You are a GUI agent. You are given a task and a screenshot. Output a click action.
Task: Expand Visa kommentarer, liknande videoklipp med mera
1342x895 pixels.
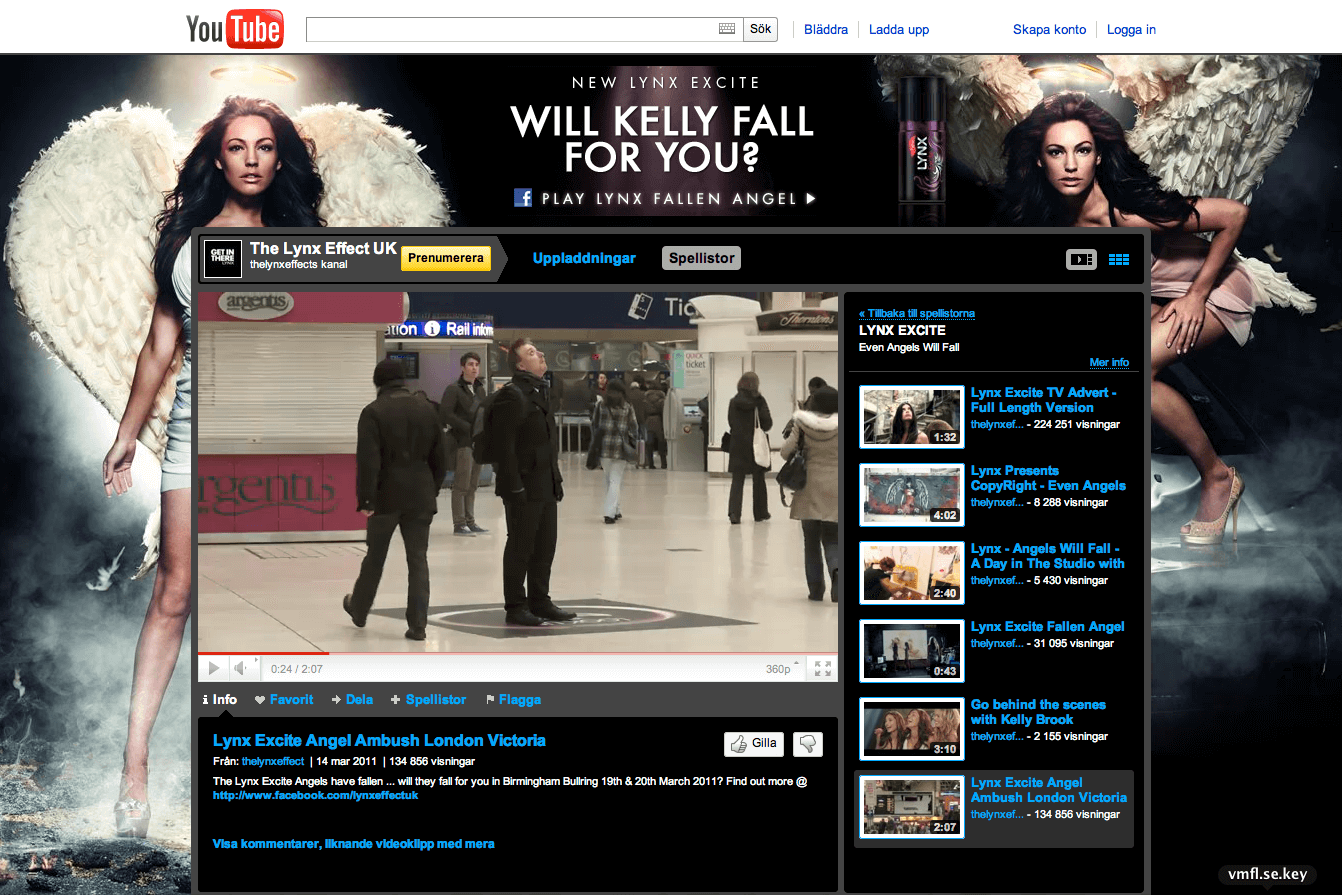click(x=353, y=844)
